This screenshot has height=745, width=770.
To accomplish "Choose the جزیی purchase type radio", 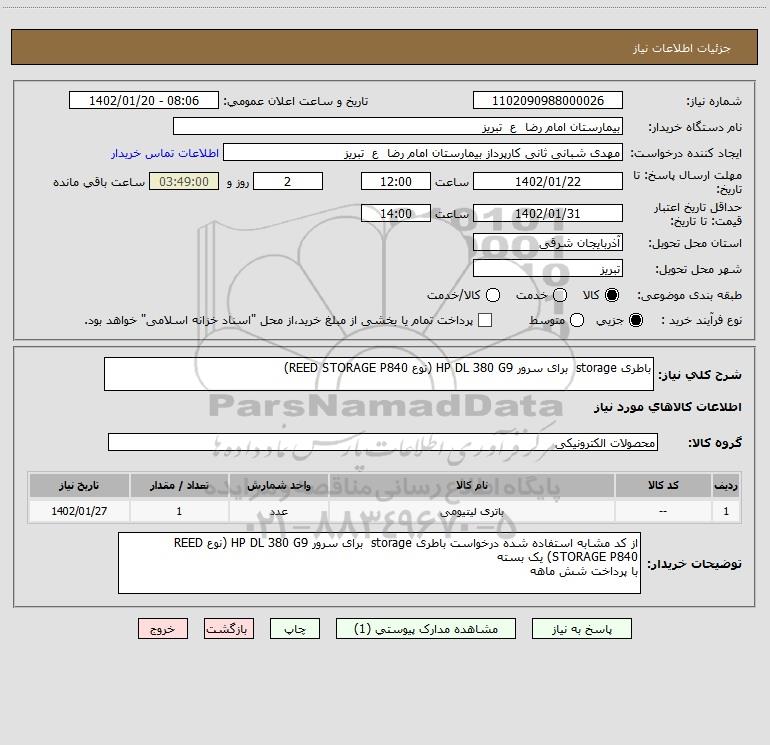I will [x=636, y=320].
